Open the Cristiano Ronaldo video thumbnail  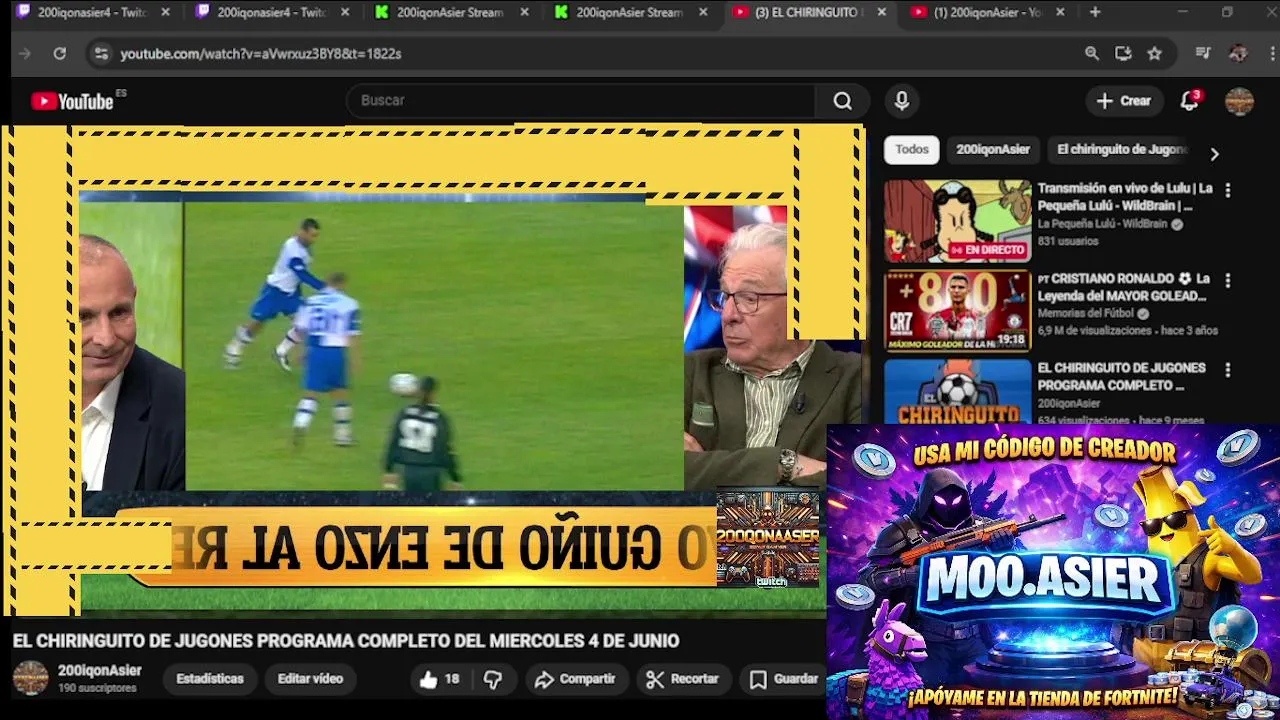click(x=957, y=311)
